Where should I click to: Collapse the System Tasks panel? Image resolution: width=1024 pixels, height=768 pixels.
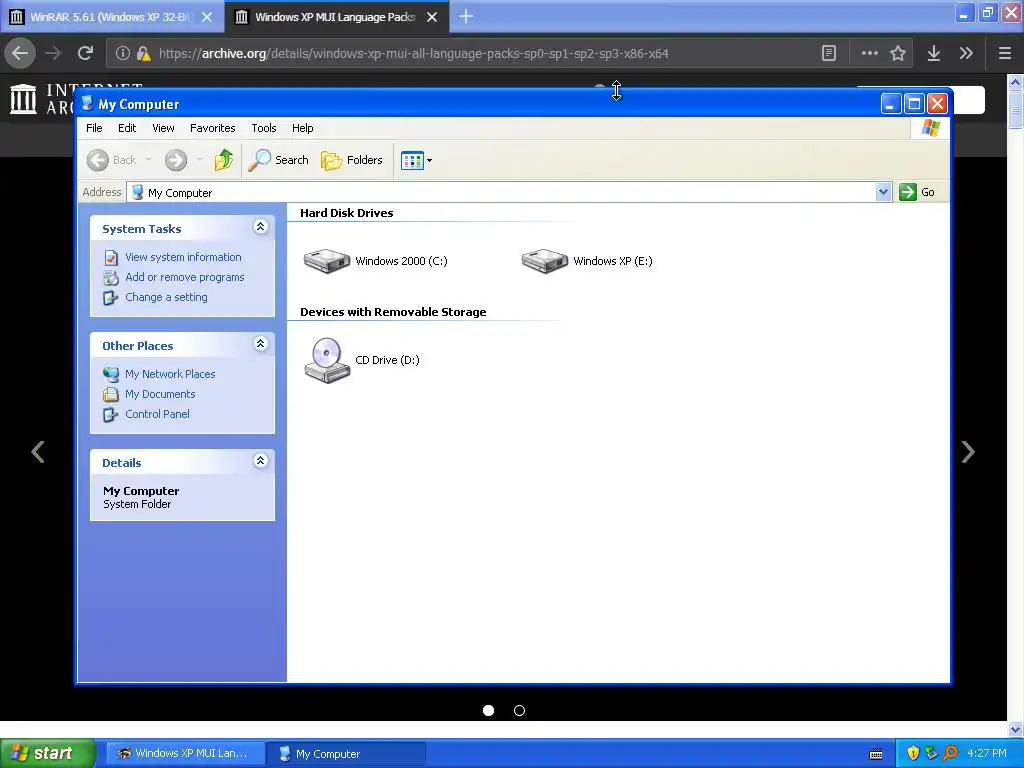pos(260,227)
